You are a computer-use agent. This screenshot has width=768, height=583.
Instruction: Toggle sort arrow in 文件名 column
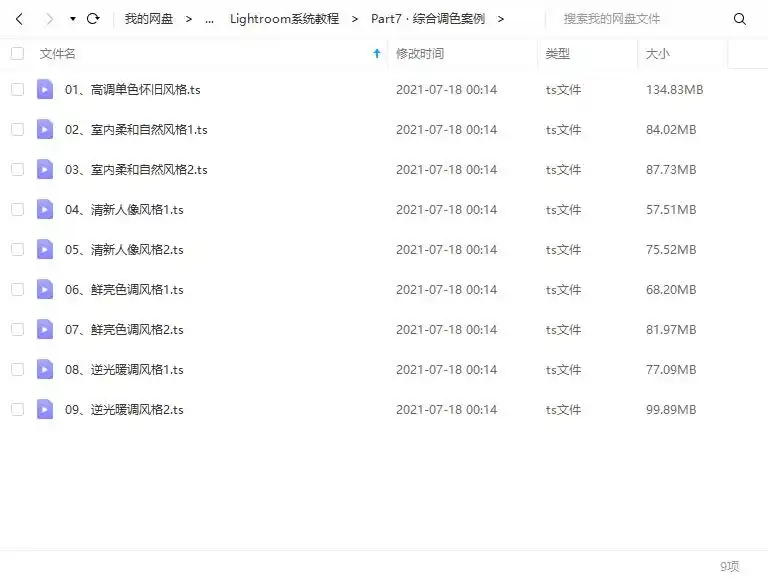(376, 54)
